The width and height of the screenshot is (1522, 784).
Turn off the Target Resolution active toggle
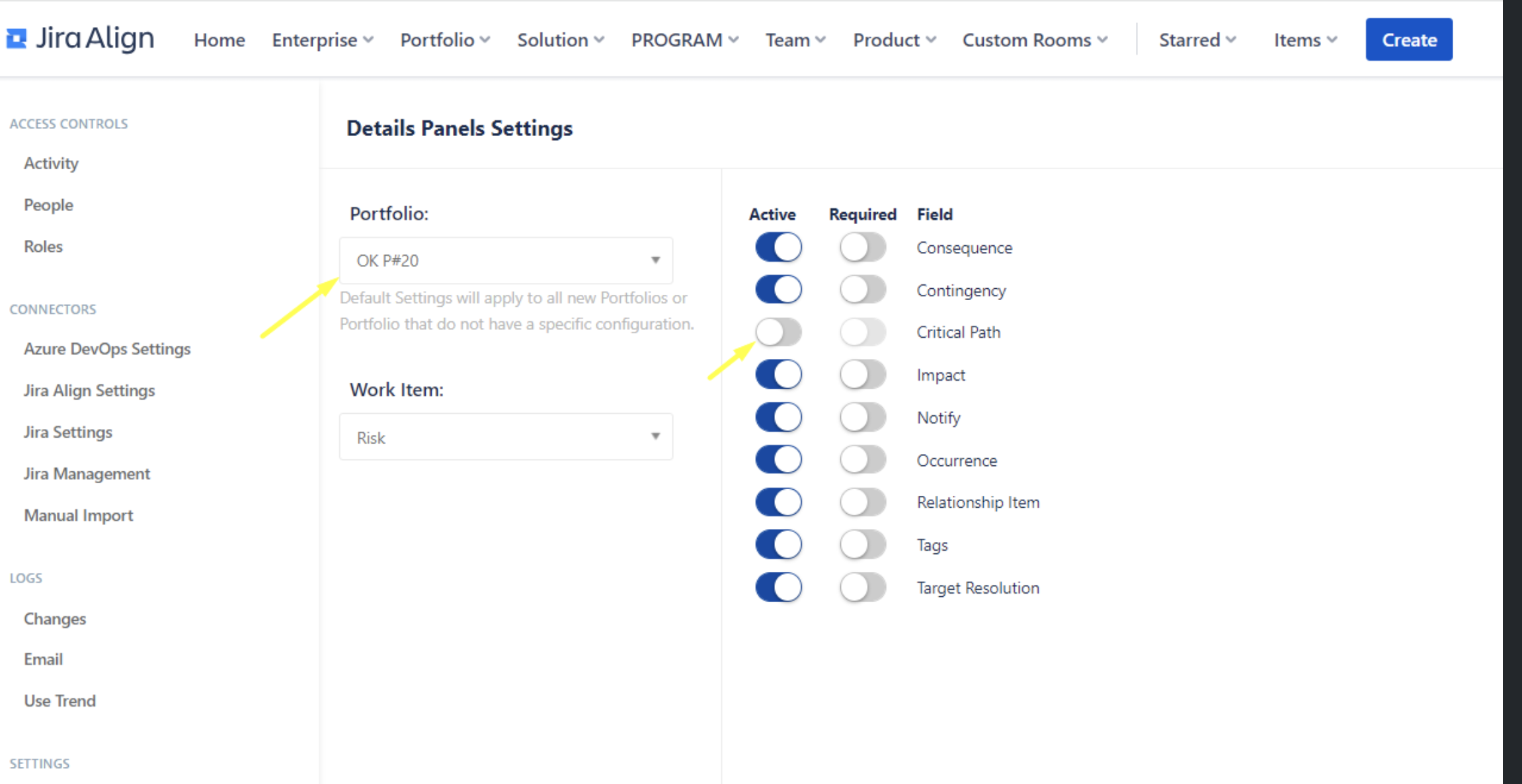(778, 587)
